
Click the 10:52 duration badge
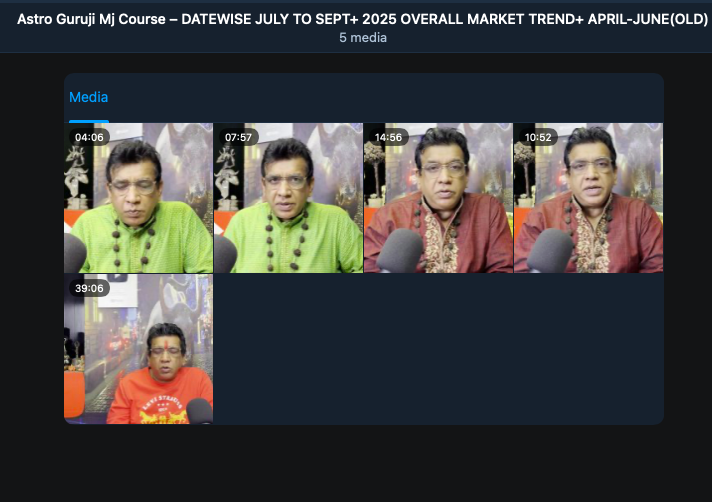538,137
